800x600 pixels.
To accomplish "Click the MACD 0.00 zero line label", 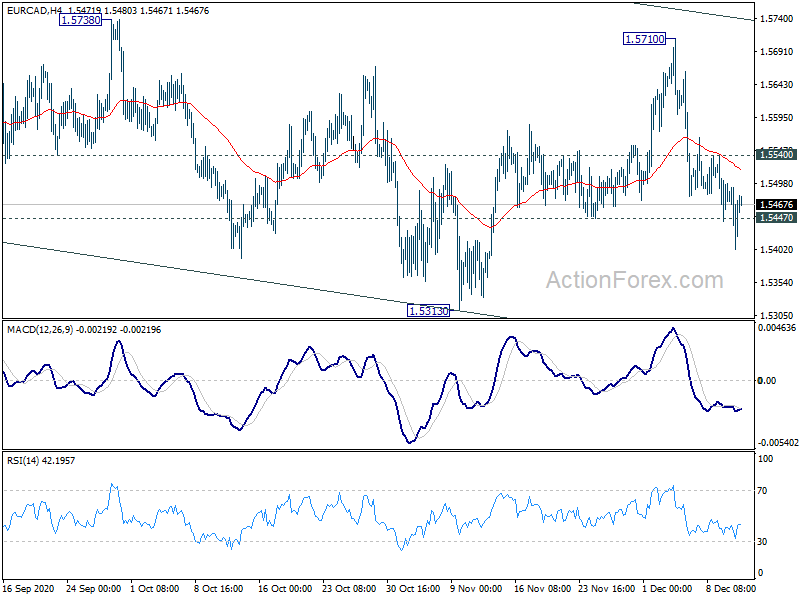I will tap(767, 381).
